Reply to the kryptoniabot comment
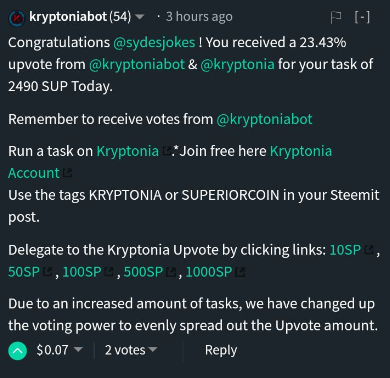This screenshot has height=378, width=390. click(x=221, y=350)
